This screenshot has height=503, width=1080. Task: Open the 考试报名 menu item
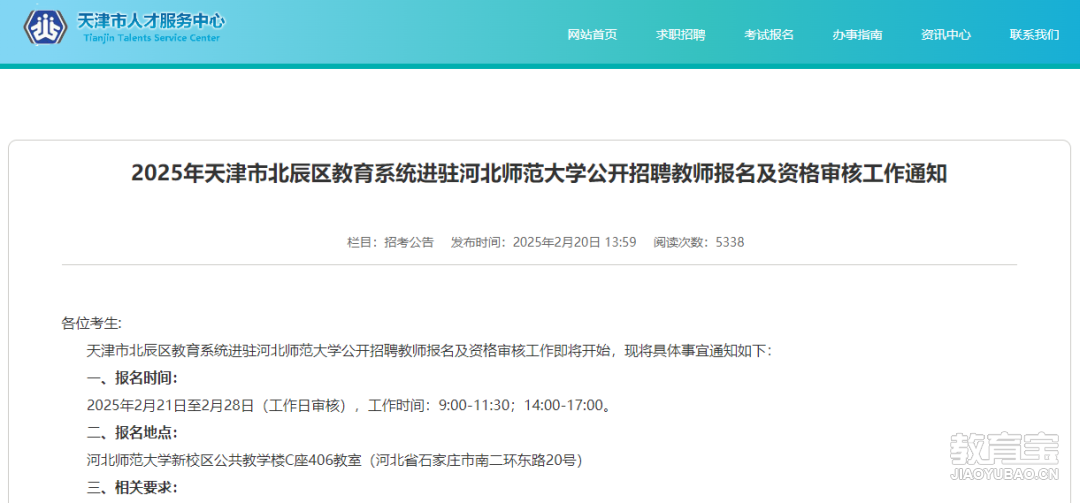[x=769, y=35]
